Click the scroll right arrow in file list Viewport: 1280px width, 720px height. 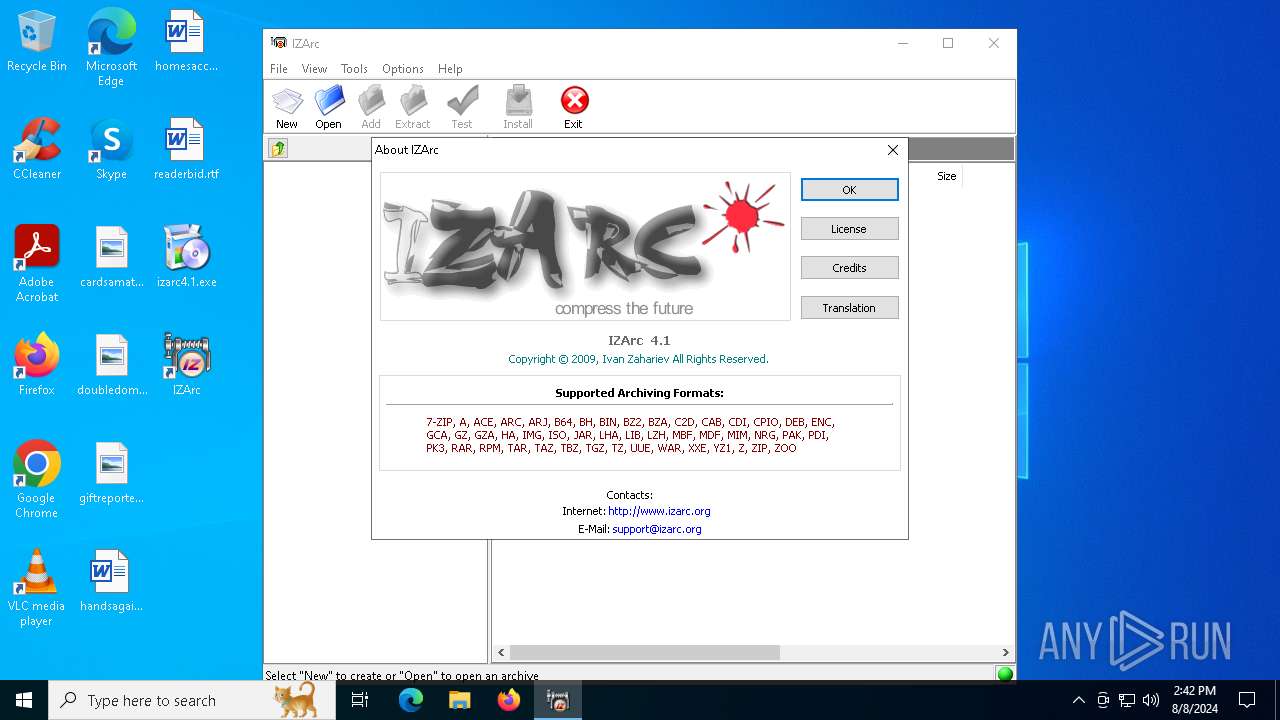point(1005,652)
